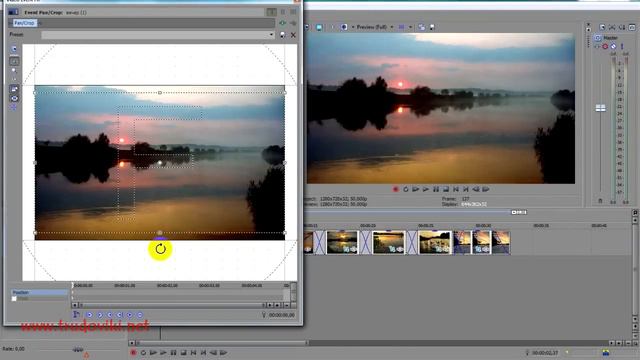Jump to last keyframe in Pan/Crop
640x360 pixels.
click(x=120, y=315)
